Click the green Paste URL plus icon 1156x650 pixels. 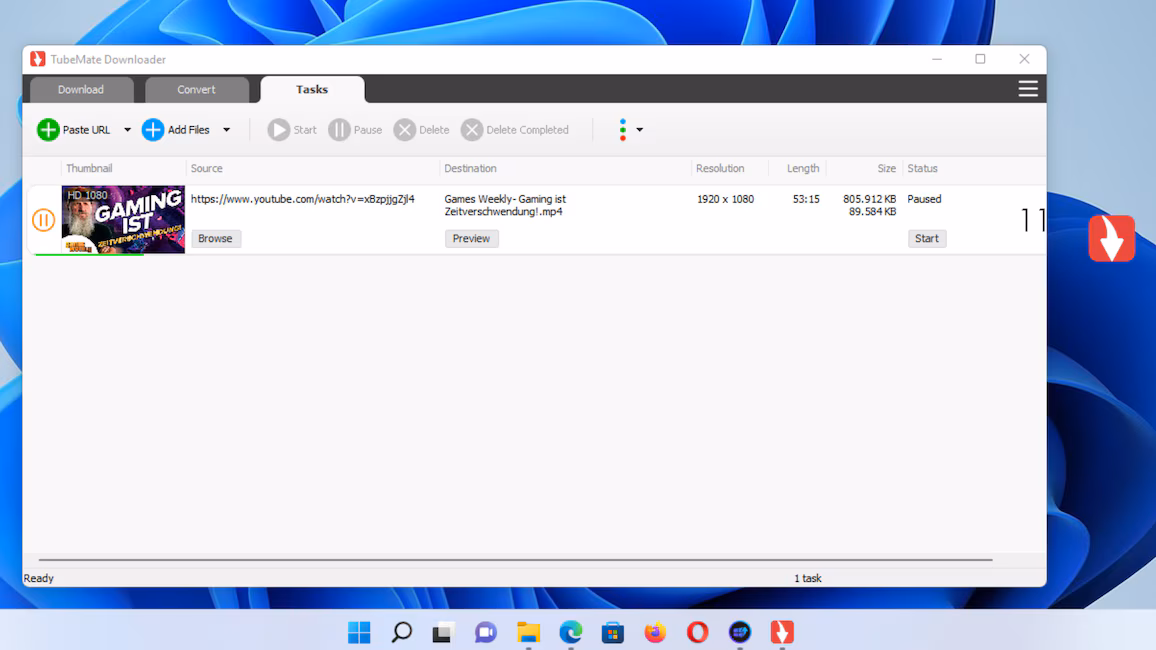48,130
